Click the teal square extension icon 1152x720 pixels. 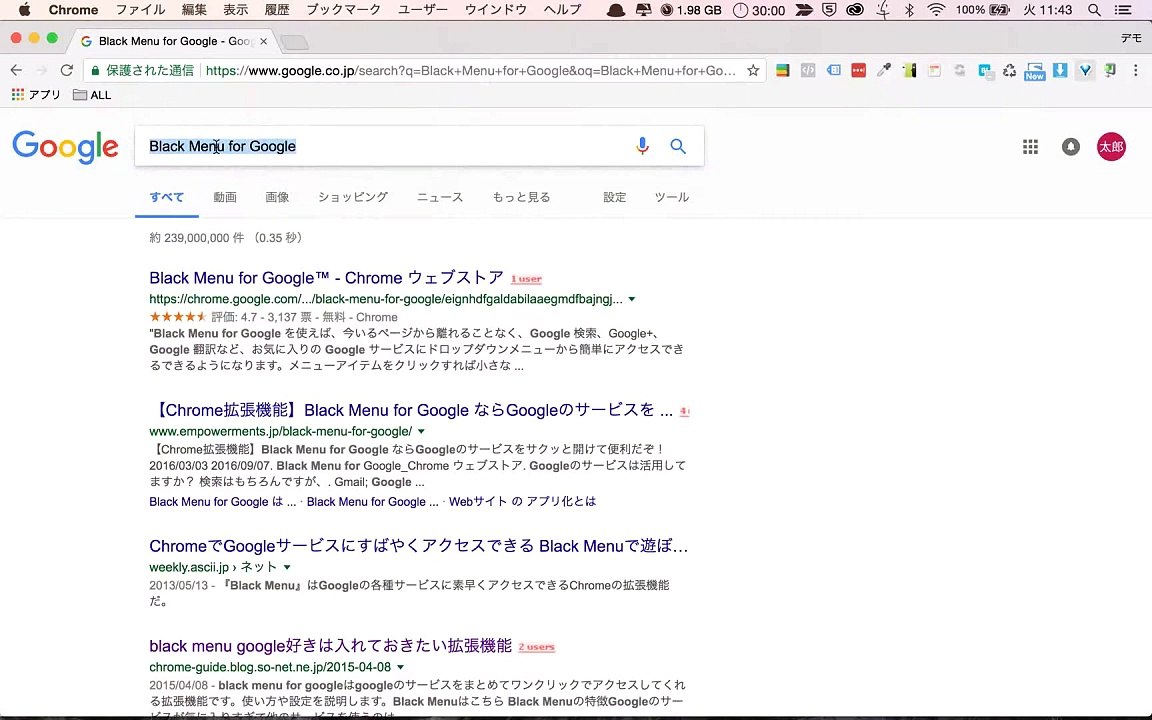pos(985,71)
